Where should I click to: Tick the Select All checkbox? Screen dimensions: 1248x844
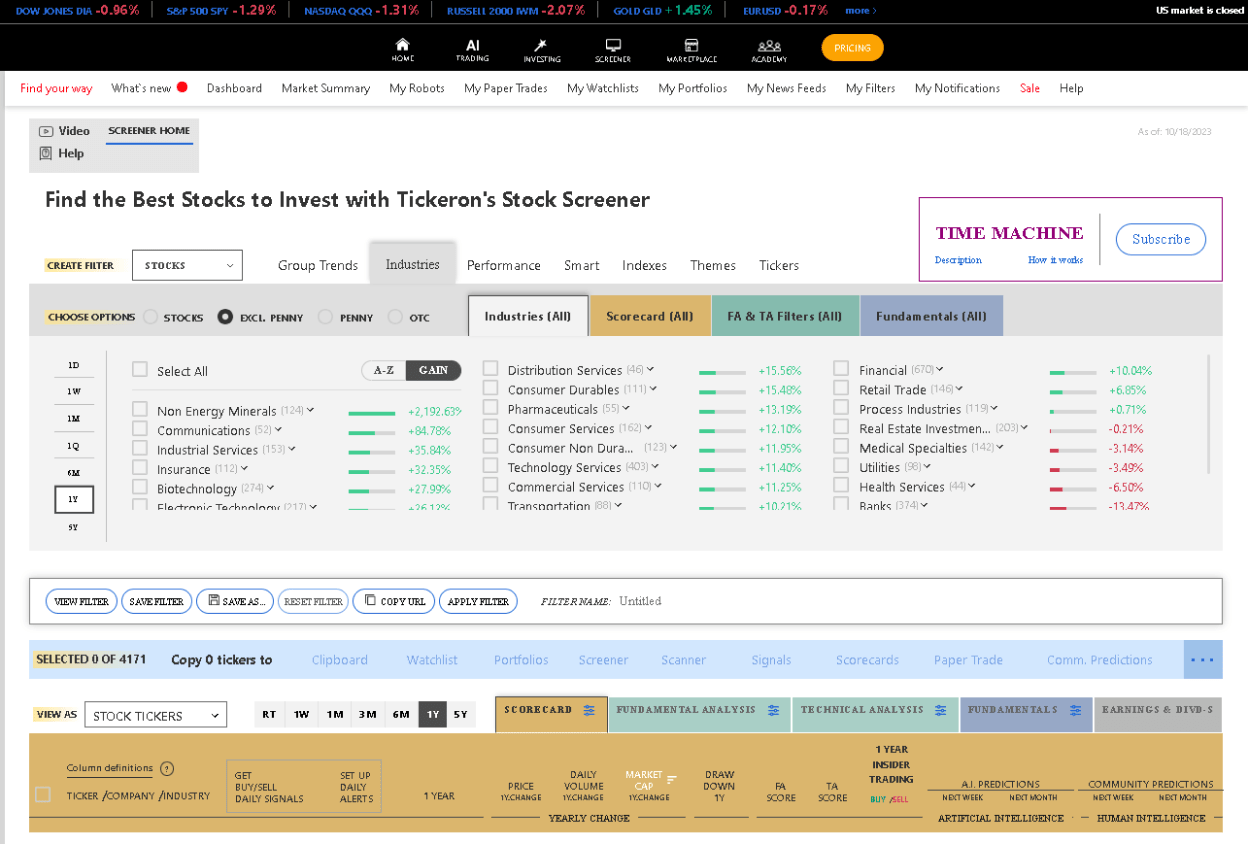(140, 370)
